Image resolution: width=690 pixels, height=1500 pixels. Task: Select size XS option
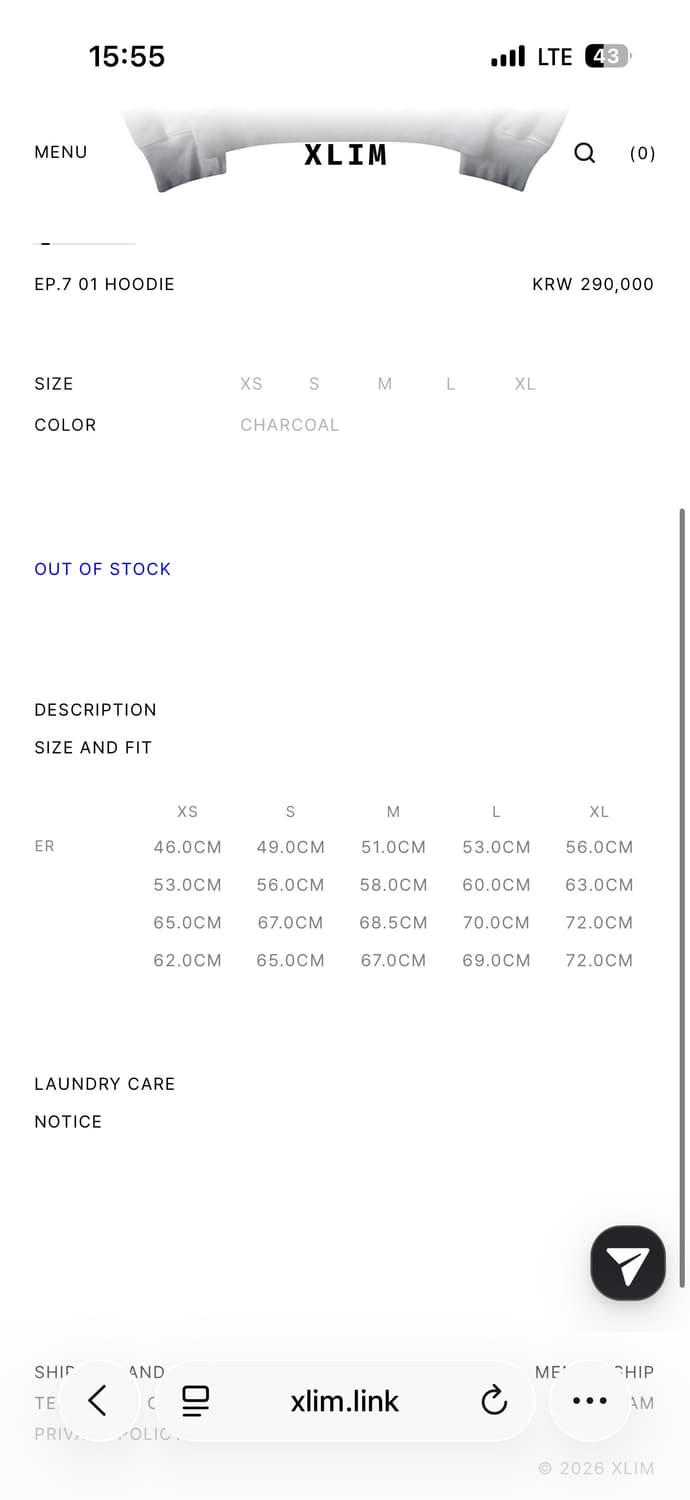pyautogui.click(x=251, y=384)
